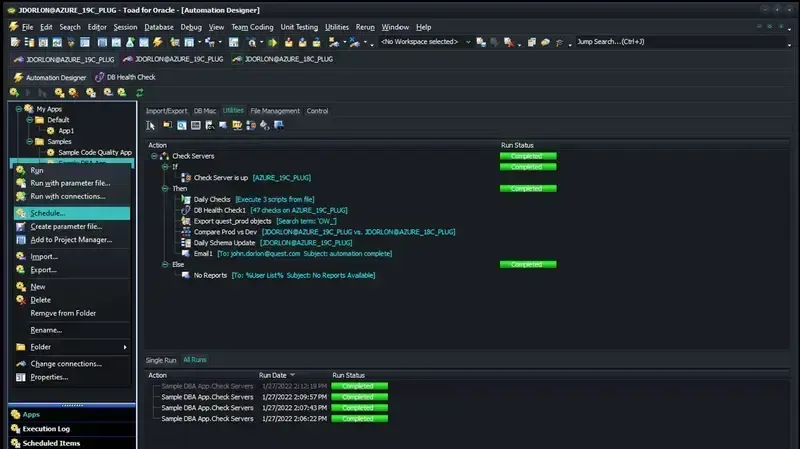Click the delete workspace icon with red X
Viewport: 800px width, 449px height.
point(509,42)
